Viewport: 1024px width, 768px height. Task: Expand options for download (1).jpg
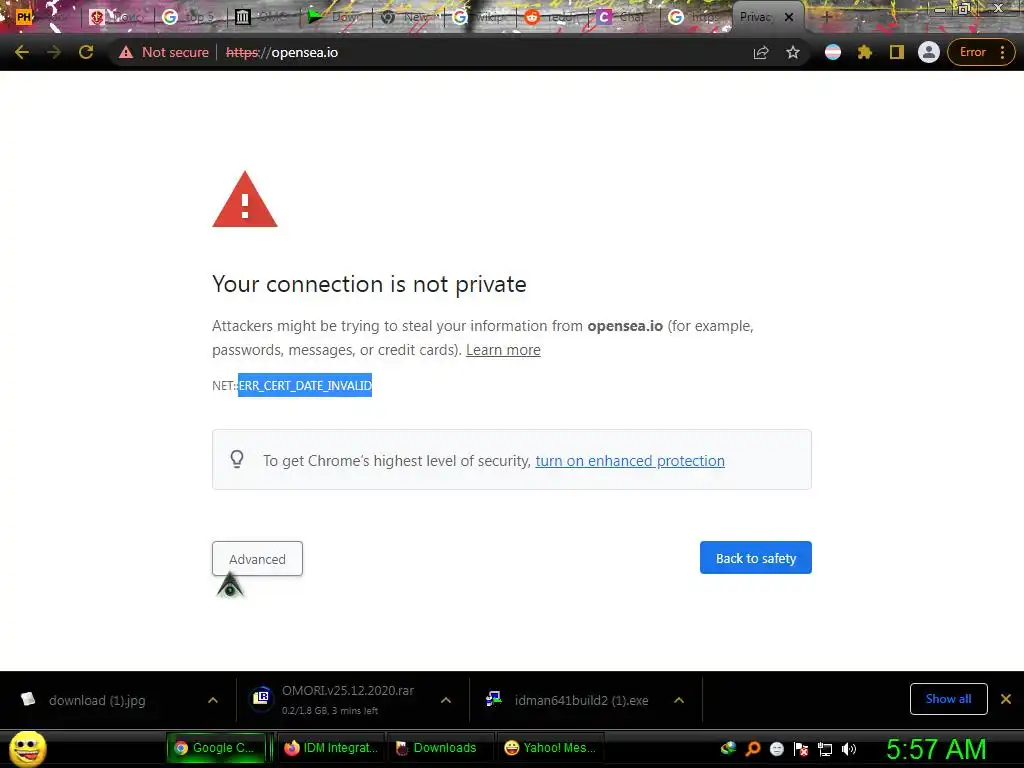213,700
